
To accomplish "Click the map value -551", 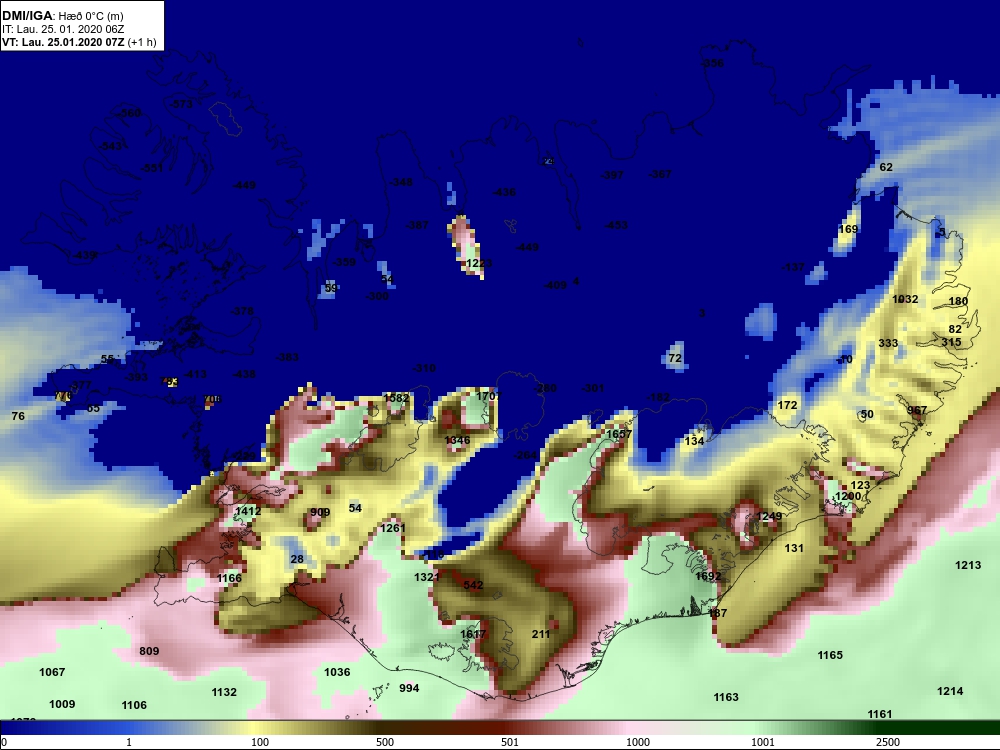I will 152,168.
